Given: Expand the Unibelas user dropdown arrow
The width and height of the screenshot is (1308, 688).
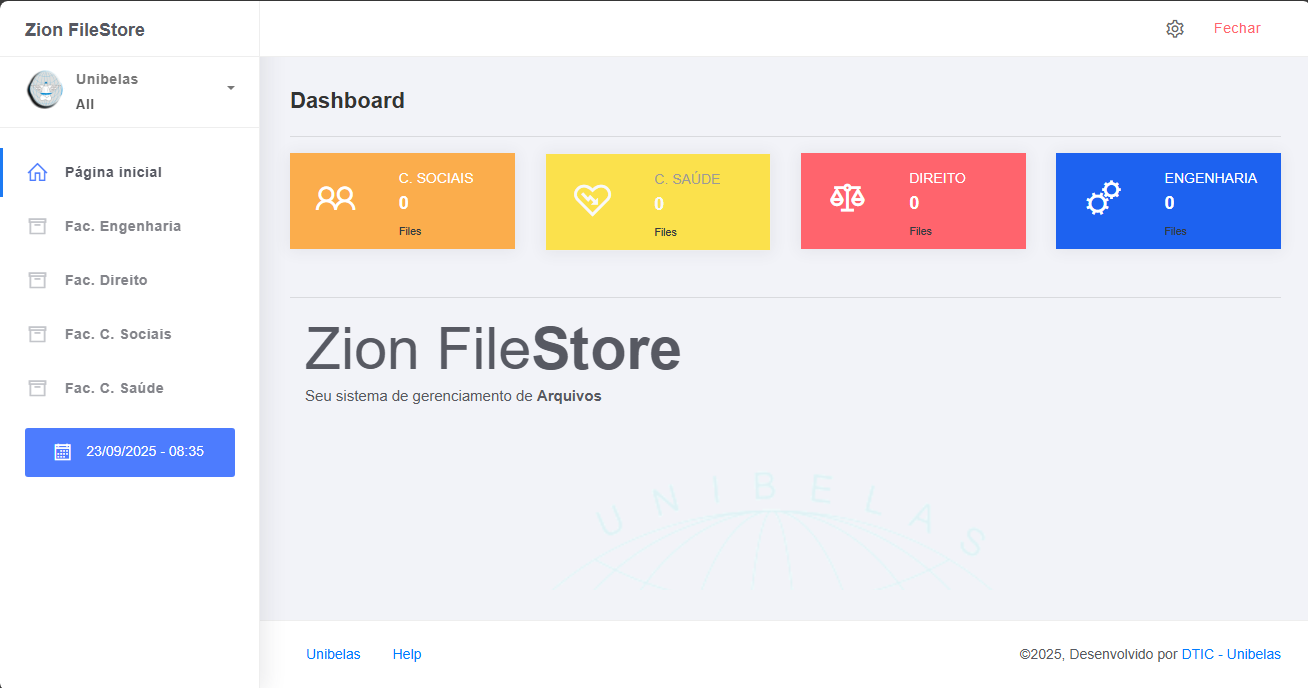Looking at the screenshot, I should [x=231, y=88].
